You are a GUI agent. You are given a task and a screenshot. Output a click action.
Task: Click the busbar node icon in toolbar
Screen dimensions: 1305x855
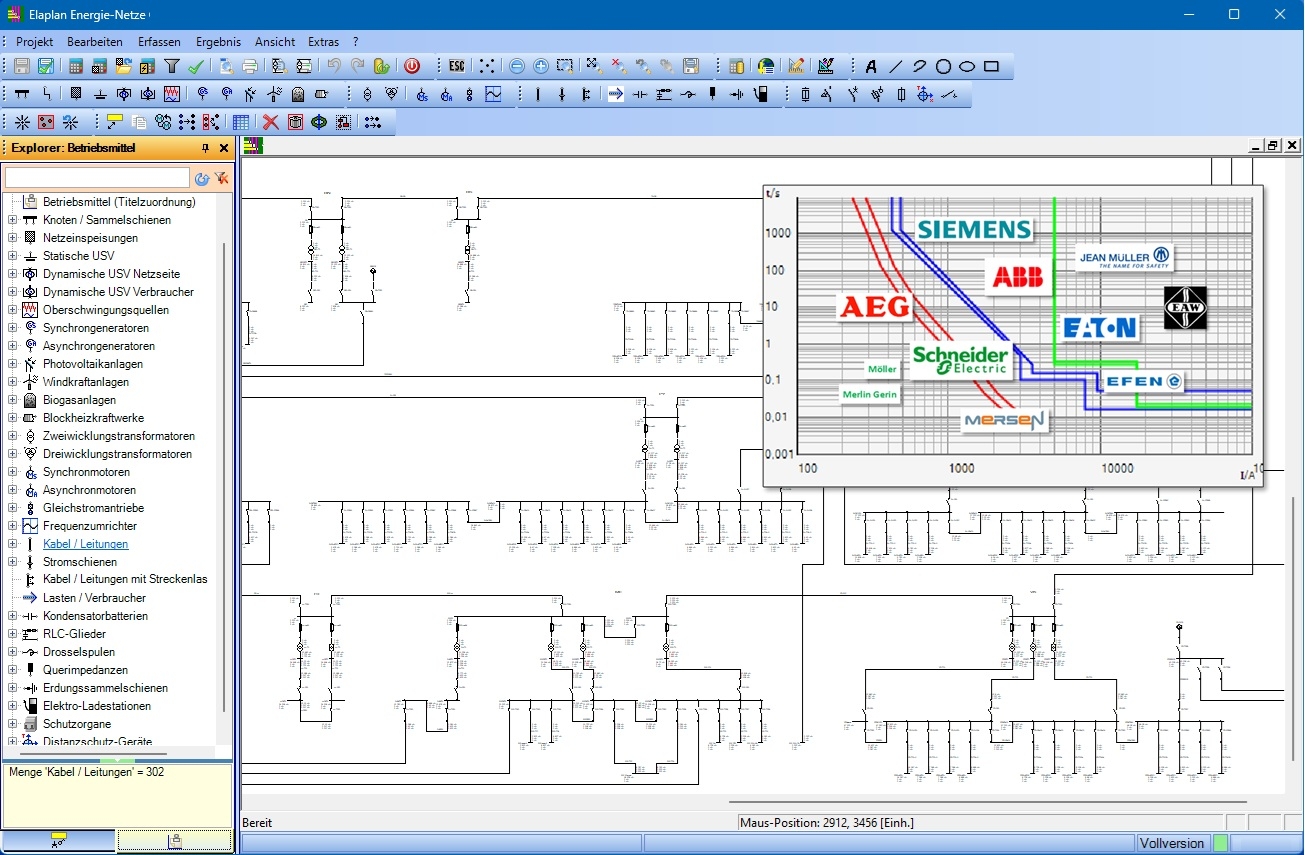pos(22,95)
